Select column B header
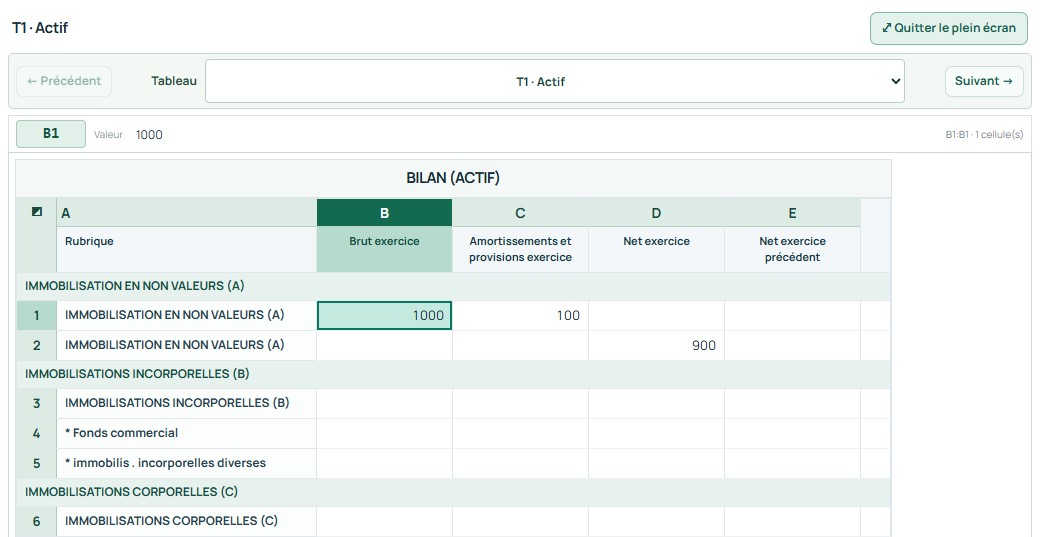 tap(385, 213)
